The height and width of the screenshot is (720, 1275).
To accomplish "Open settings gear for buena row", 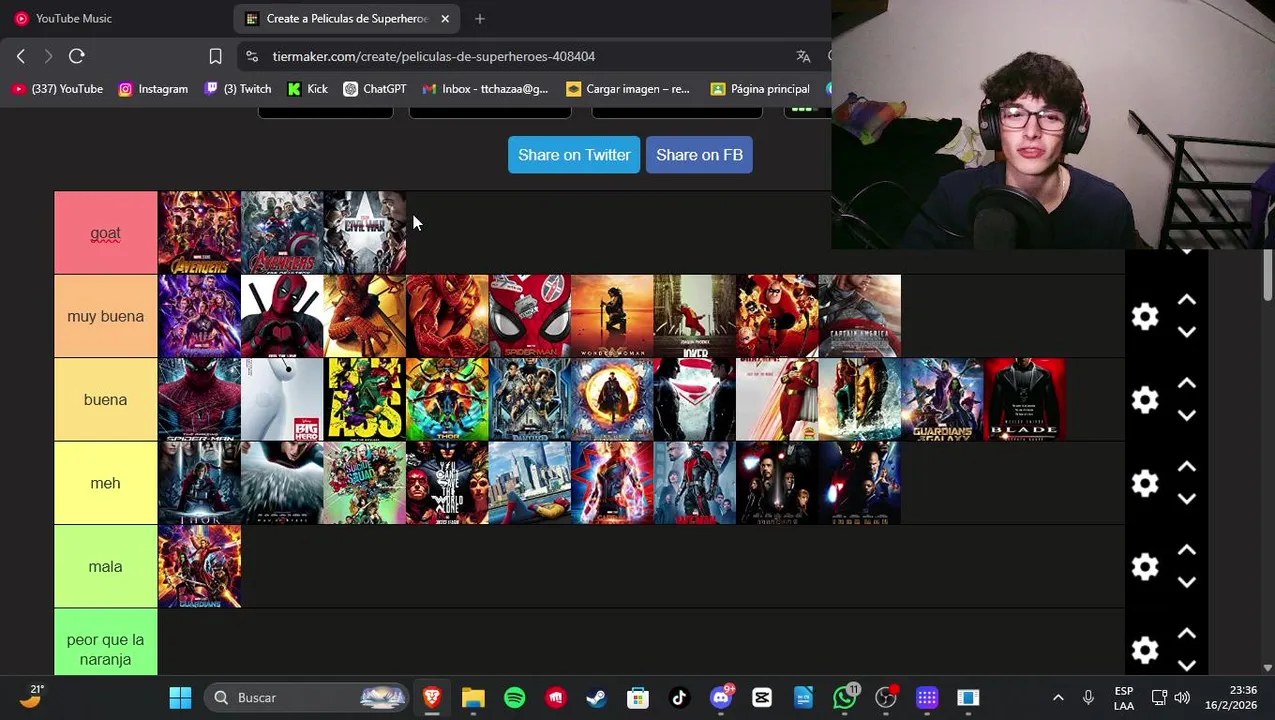I will 1145,400.
